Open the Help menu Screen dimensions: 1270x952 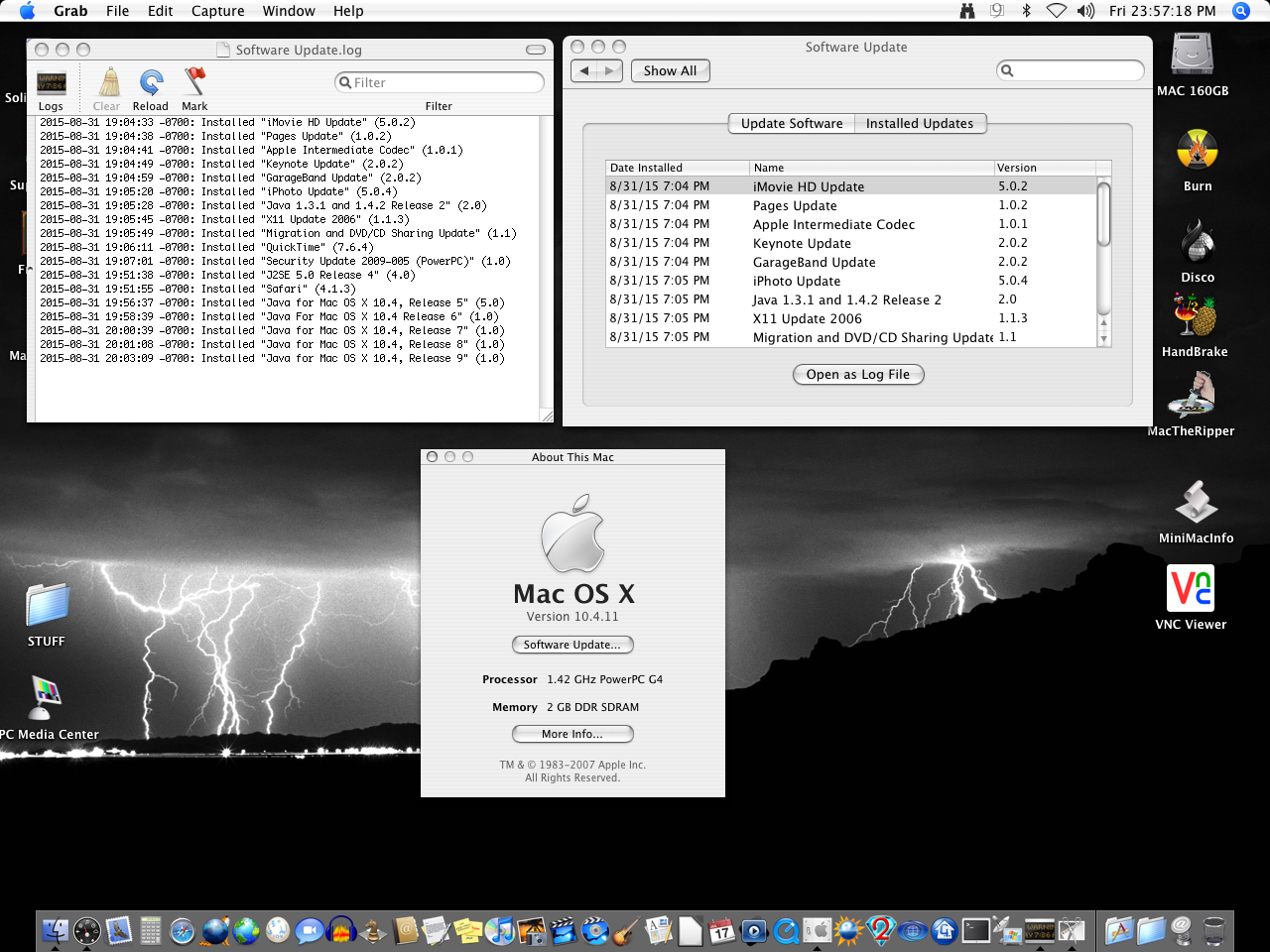pyautogui.click(x=348, y=11)
